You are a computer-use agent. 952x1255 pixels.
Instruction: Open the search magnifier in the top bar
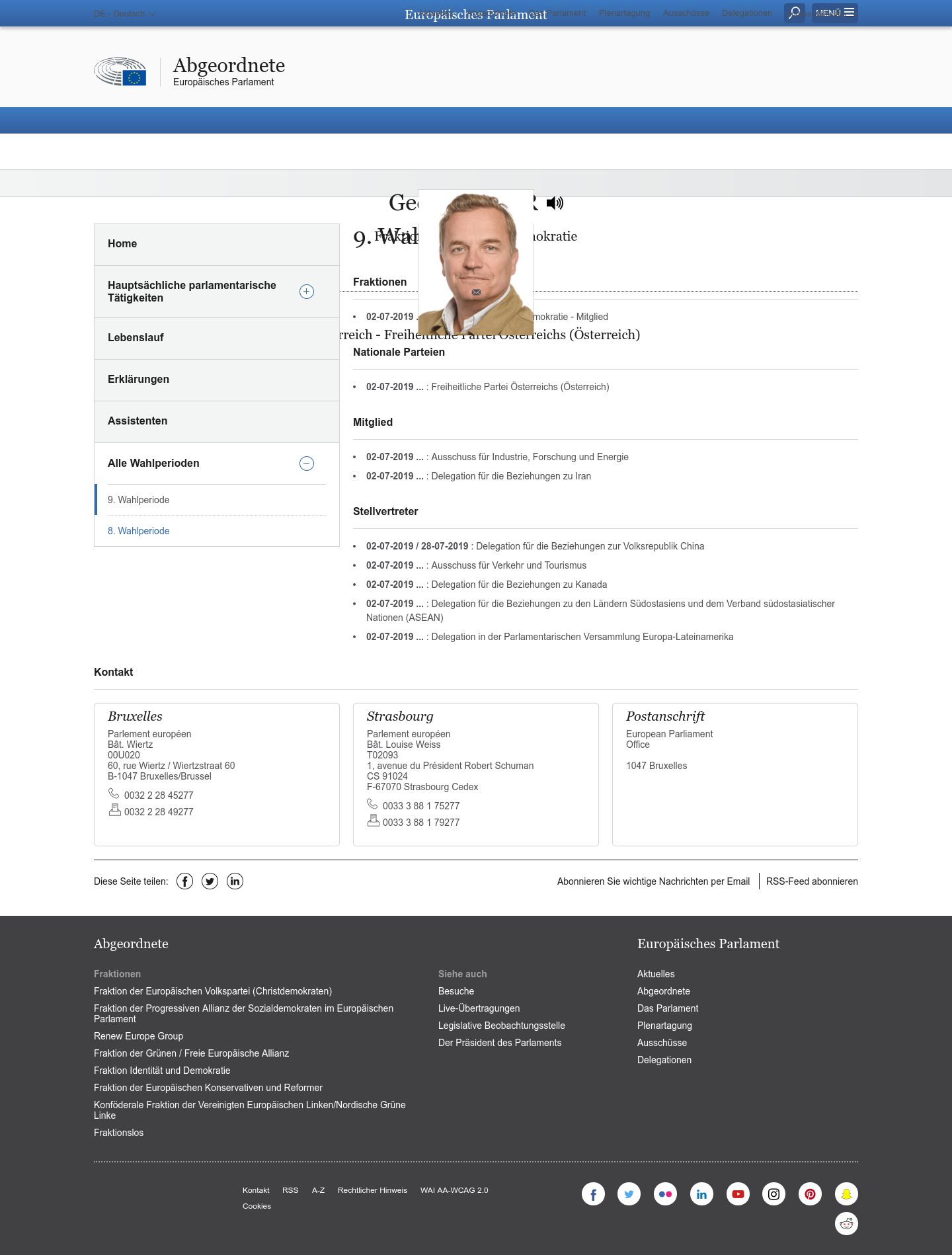point(795,13)
